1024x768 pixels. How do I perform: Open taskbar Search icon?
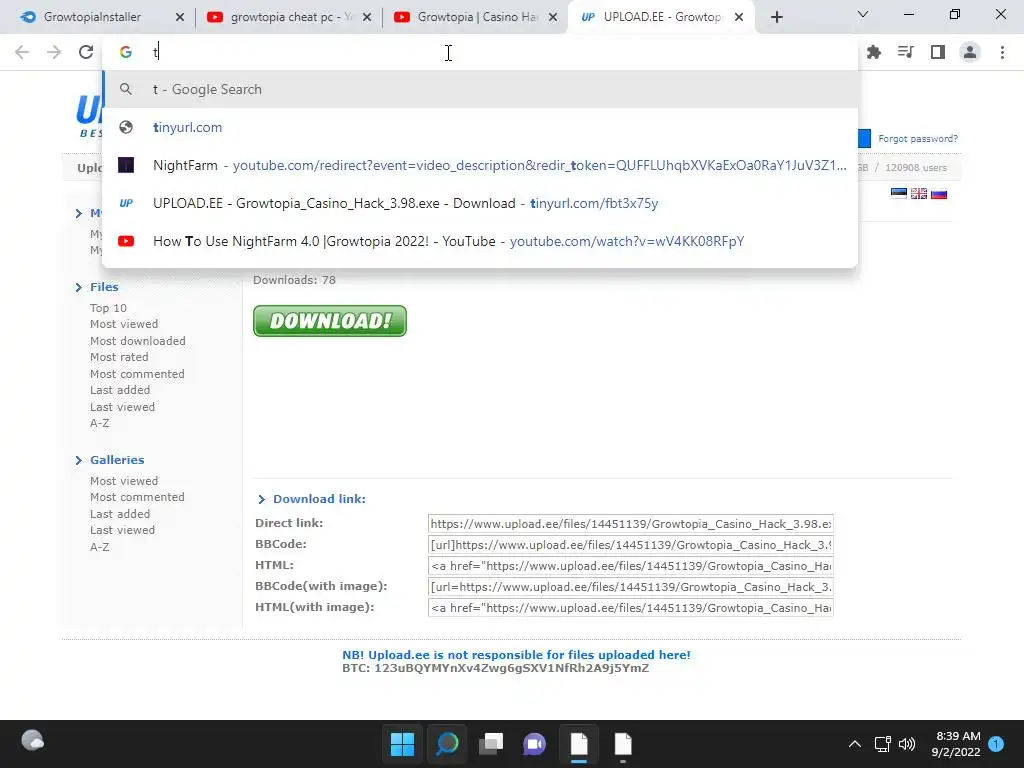click(447, 744)
